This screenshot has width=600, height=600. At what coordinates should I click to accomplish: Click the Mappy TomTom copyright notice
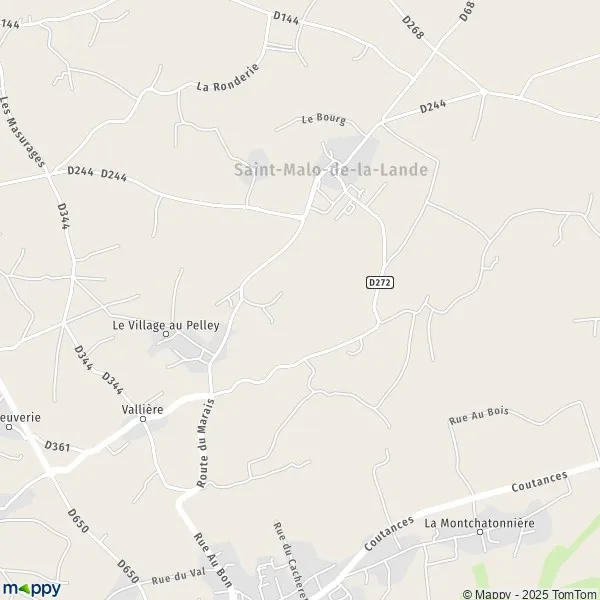[531, 594]
